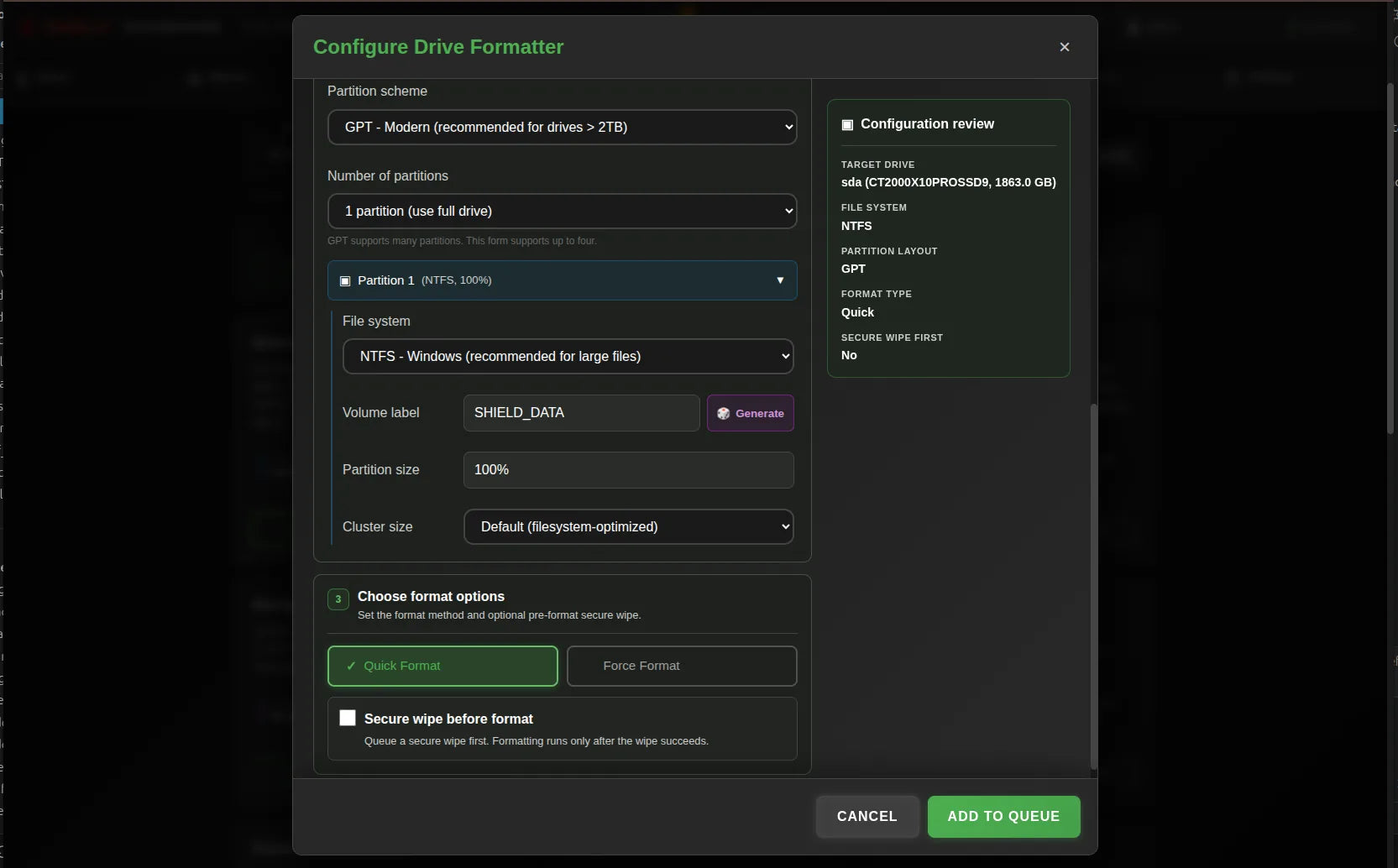Click the GPT supports many partitions hint
This screenshot has height=868, width=1398.
point(462,241)
